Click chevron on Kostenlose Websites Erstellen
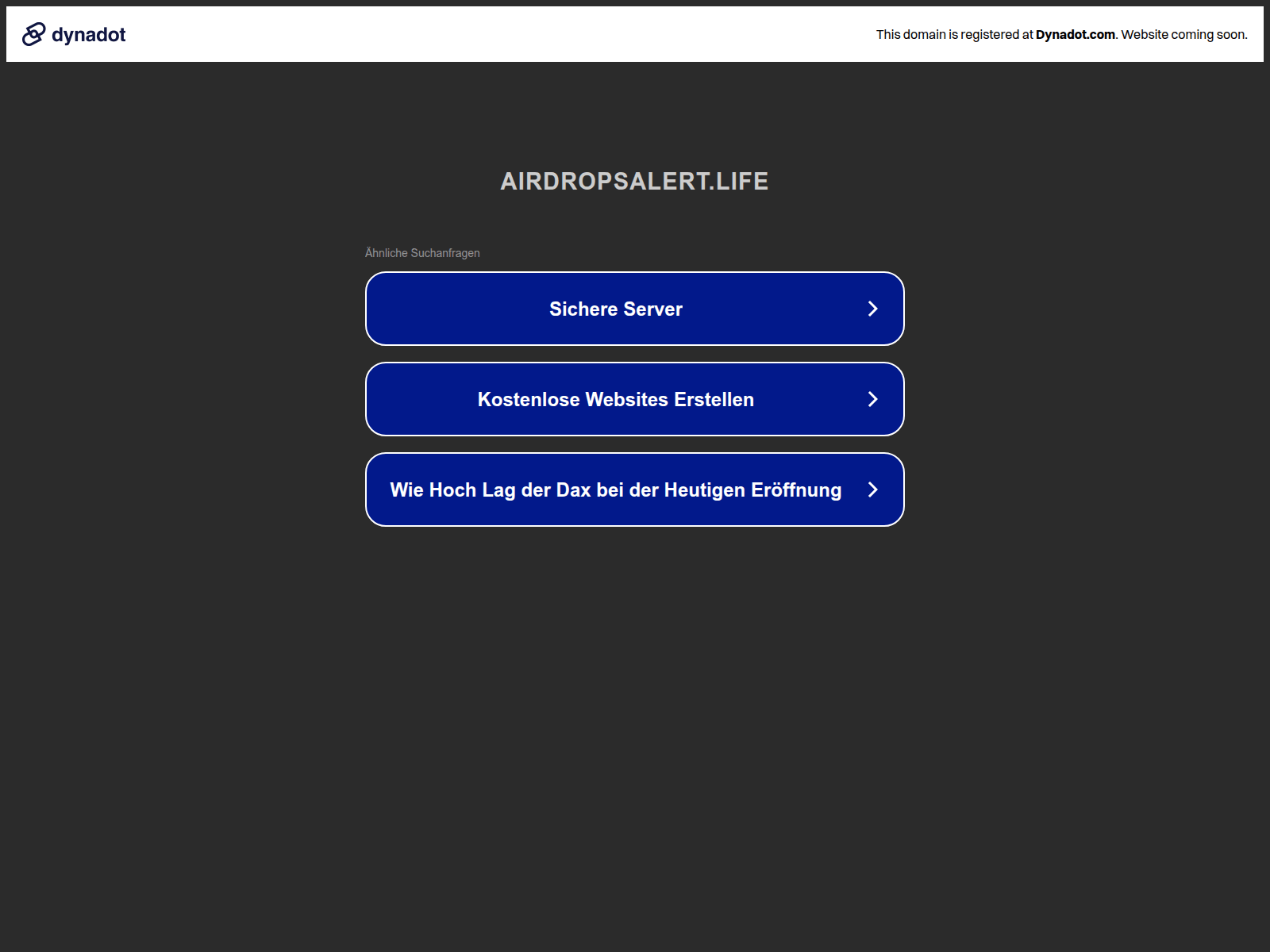The height and width of the screenshot is (952, 1270). point(872,399)
